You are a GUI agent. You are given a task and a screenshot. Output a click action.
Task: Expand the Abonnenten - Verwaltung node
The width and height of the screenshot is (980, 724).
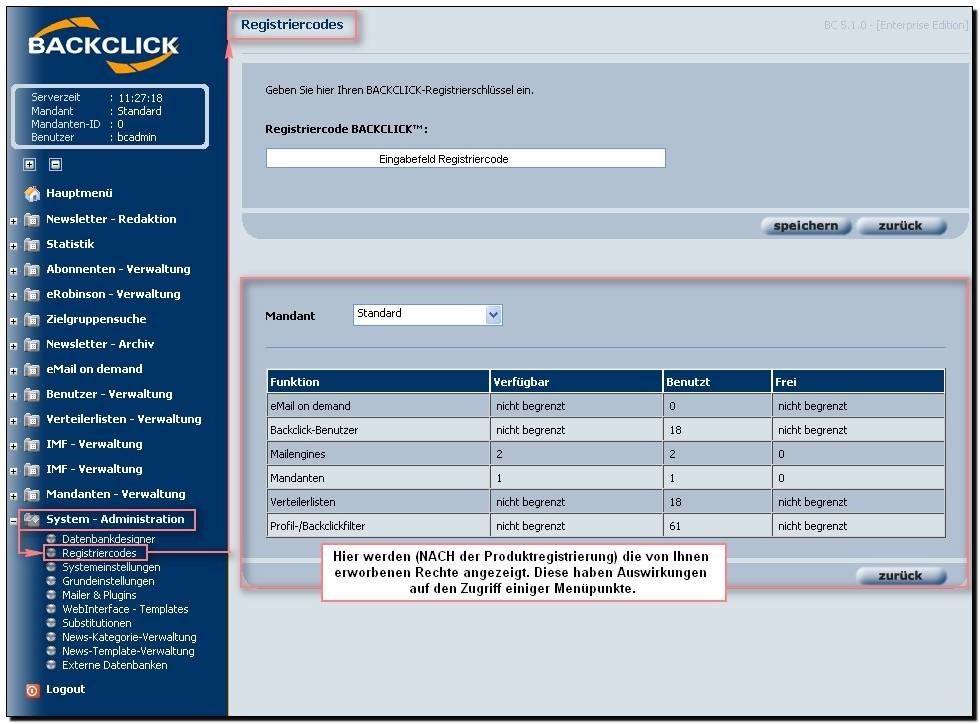pos(14,270)
